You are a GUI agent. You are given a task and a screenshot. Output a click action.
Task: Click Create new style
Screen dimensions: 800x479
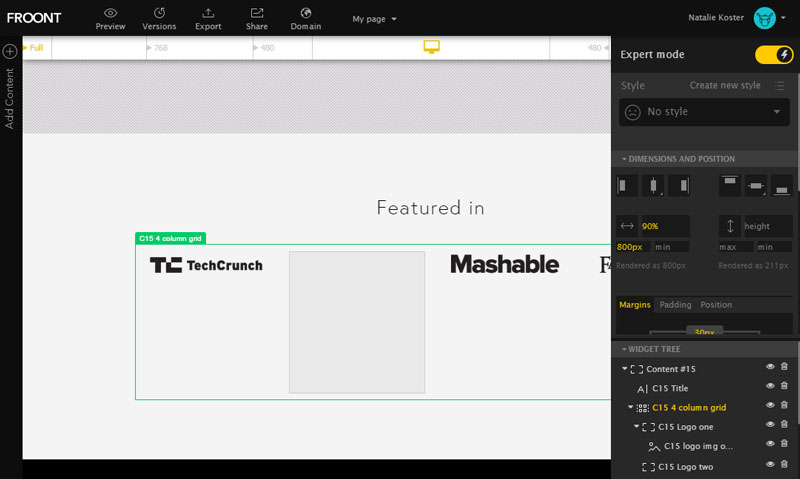click(725, 85)
